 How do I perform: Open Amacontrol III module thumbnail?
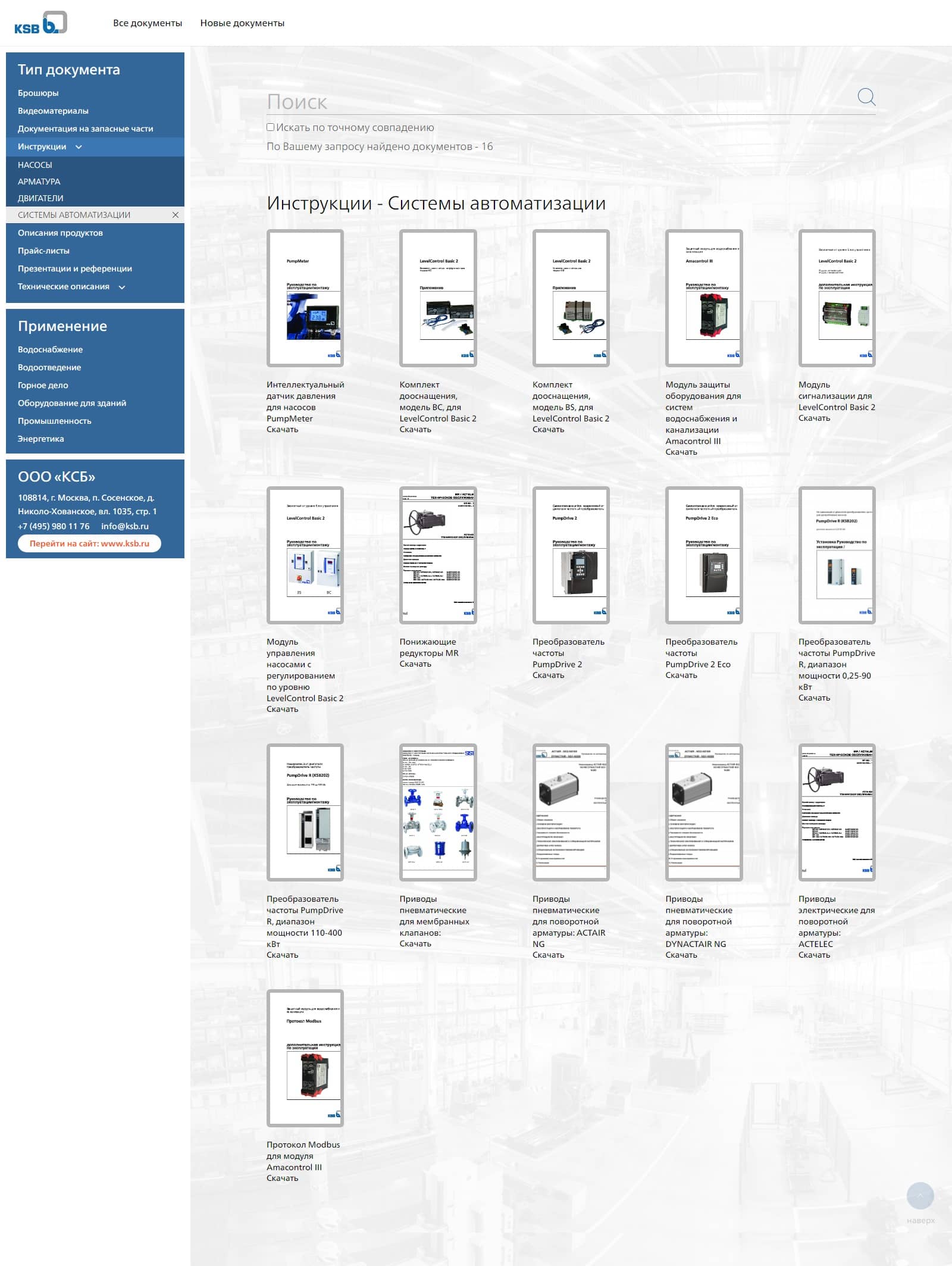(704, 298)
